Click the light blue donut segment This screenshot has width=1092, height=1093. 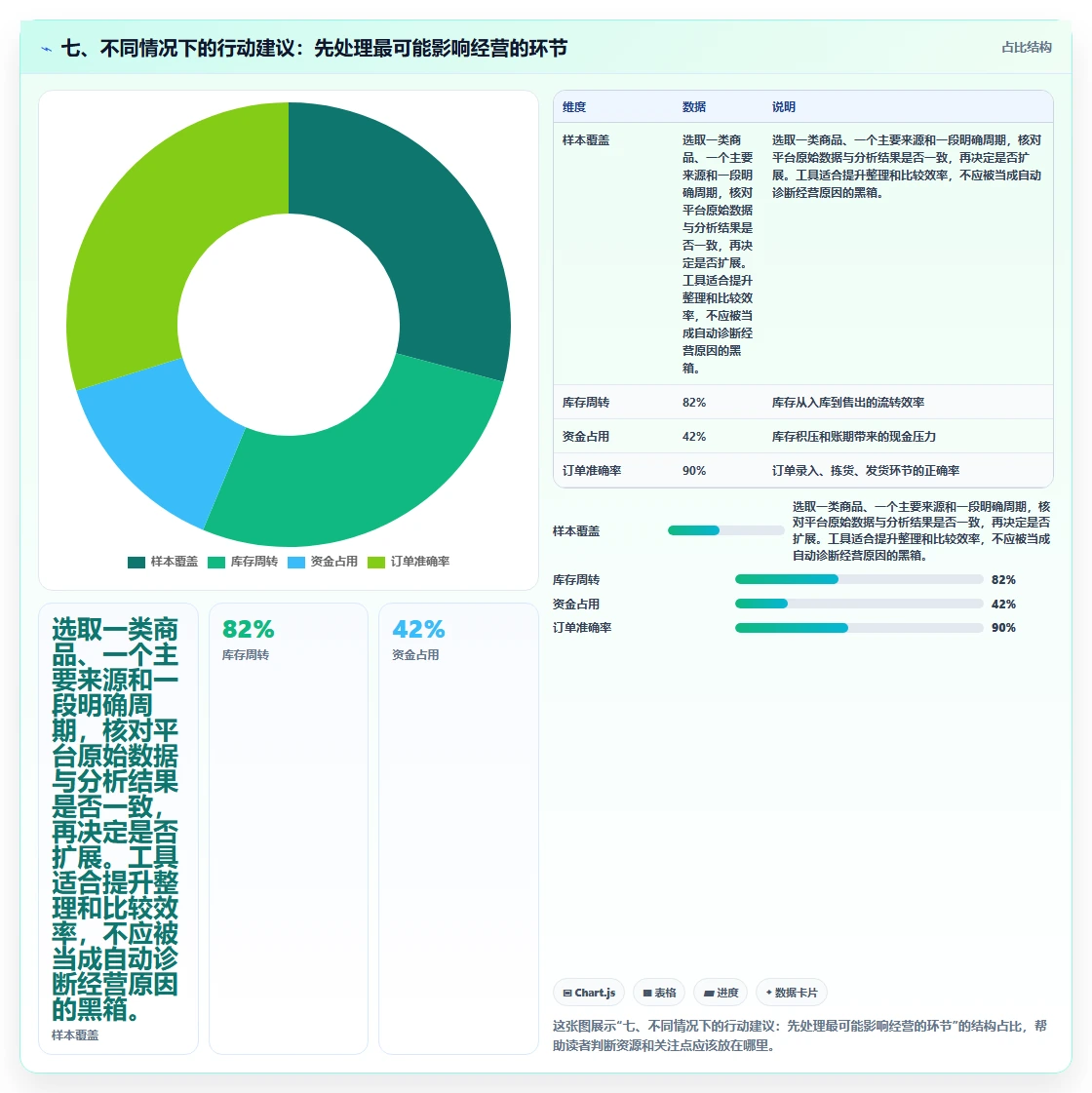click(x=164, y=439)
